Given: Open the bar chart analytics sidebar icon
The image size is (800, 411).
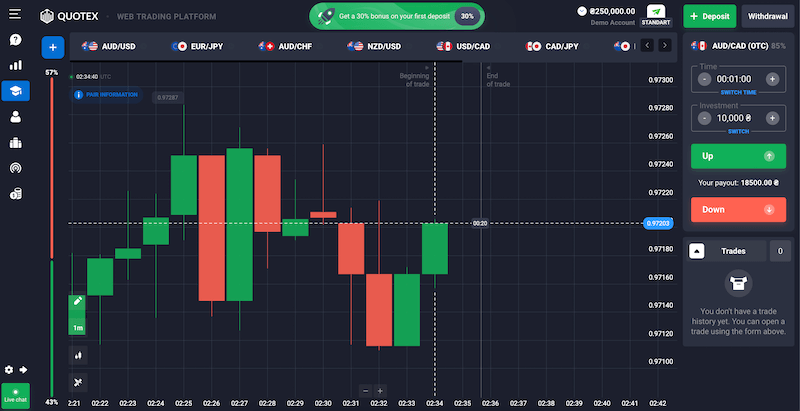Looking at the screenshot, I should pyautogui.click(x=15, y=65).
